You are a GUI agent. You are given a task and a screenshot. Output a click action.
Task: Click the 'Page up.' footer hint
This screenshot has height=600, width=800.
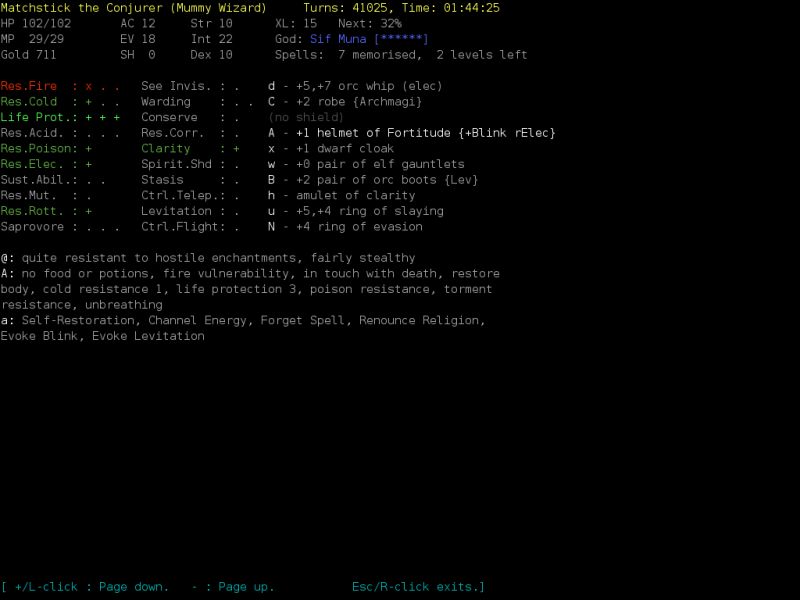click(246, 587)
